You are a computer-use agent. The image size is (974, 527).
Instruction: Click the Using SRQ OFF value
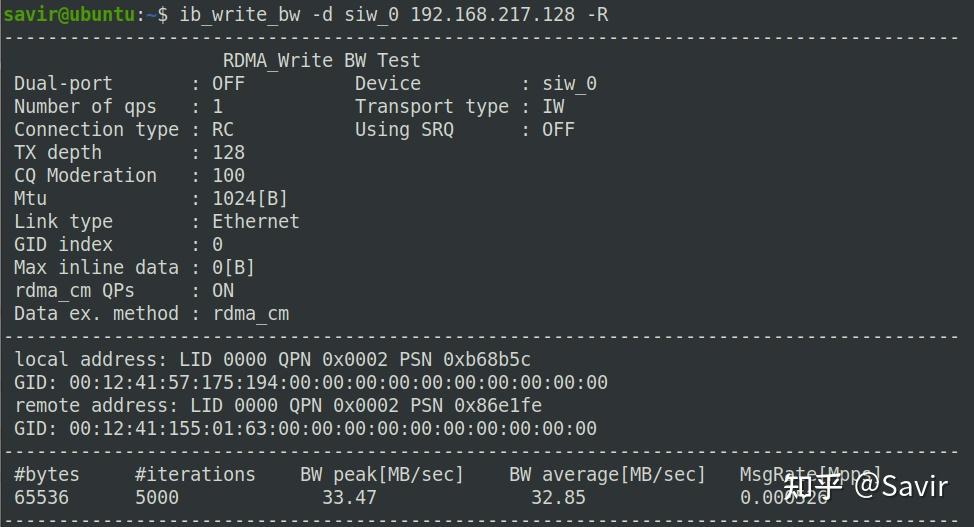point(558,129)
